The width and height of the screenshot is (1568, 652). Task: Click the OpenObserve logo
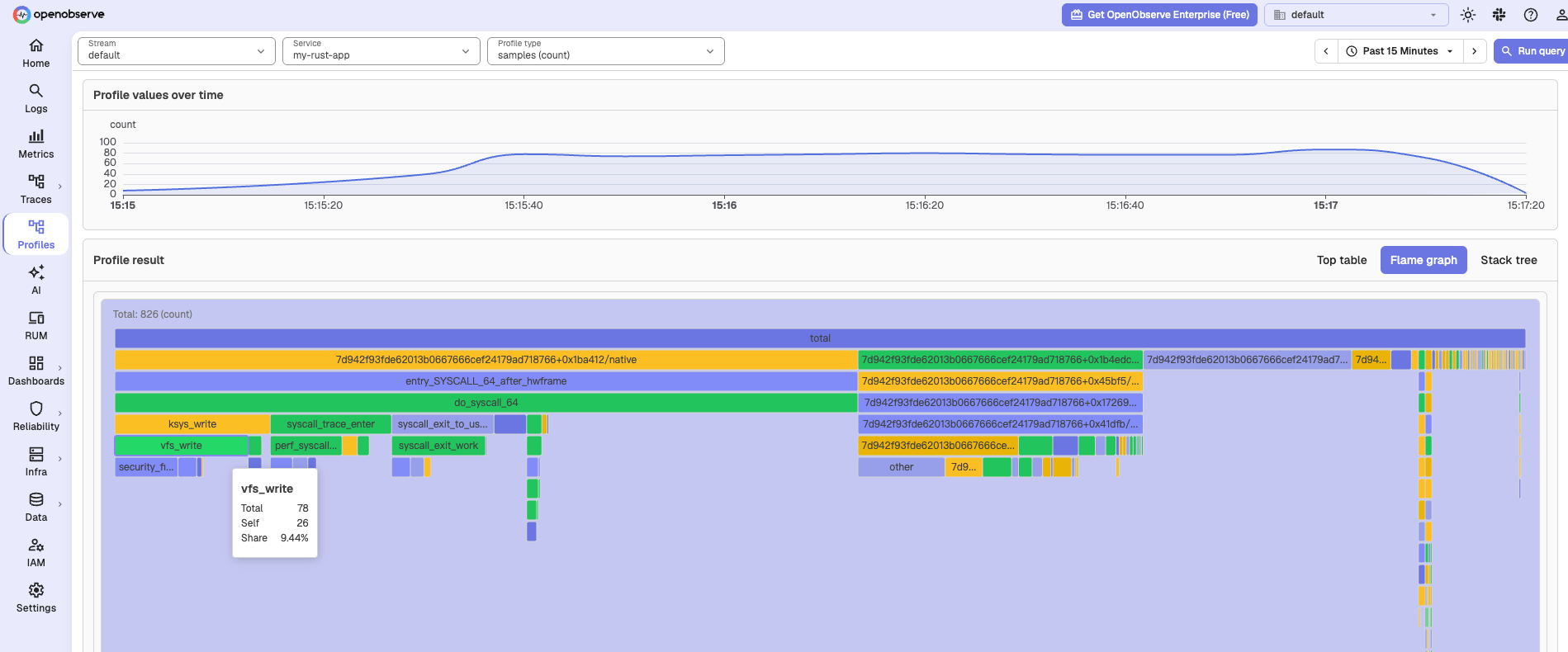click(59, 14)
